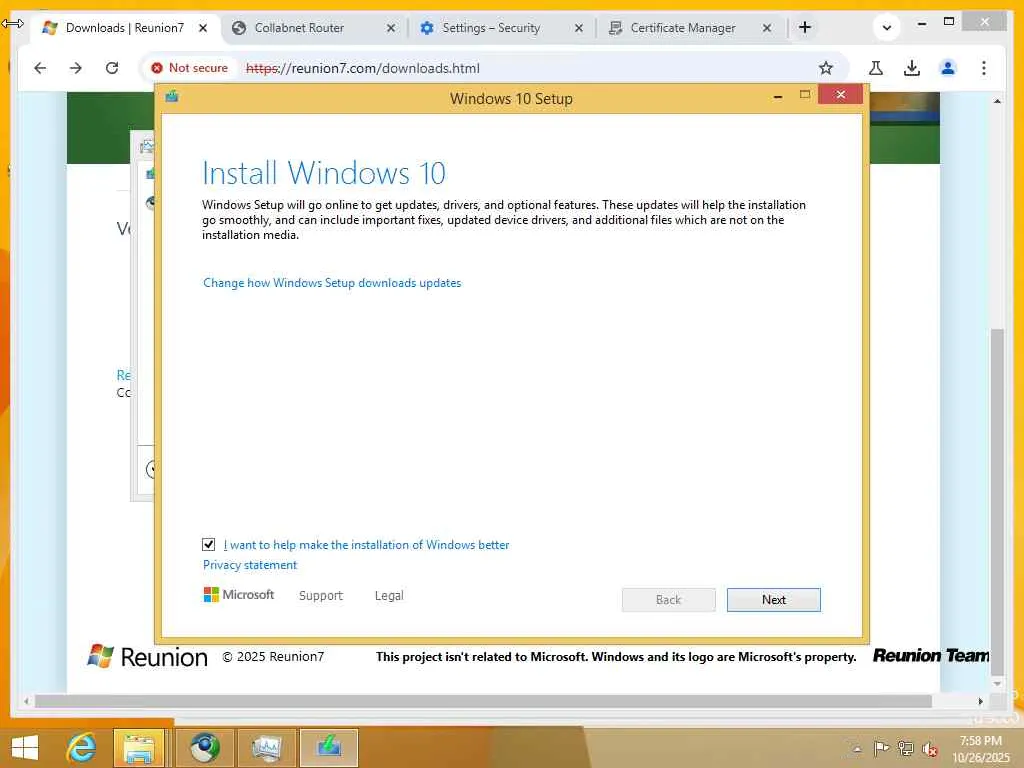Open the Chrome three-dot menu
The height and width of the screenshot is (768, 1024).
click(x=984, y=68)
